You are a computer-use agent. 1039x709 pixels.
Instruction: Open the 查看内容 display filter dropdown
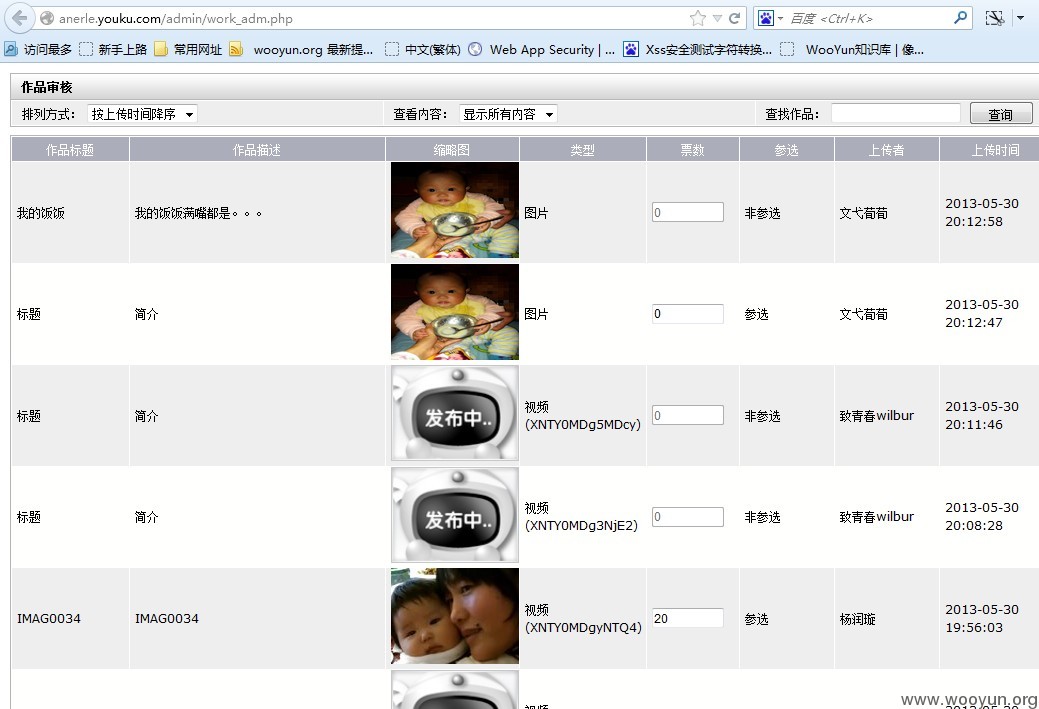[x=508, y=114]
